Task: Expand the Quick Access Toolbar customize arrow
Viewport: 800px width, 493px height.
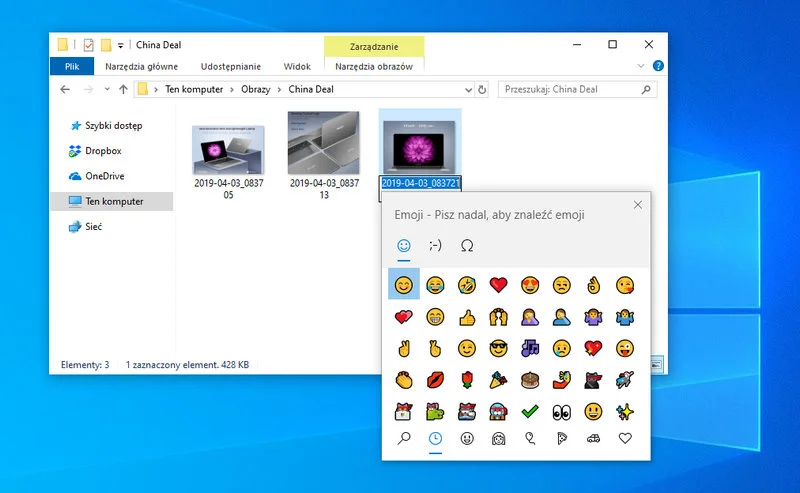Action: (121, 45)
